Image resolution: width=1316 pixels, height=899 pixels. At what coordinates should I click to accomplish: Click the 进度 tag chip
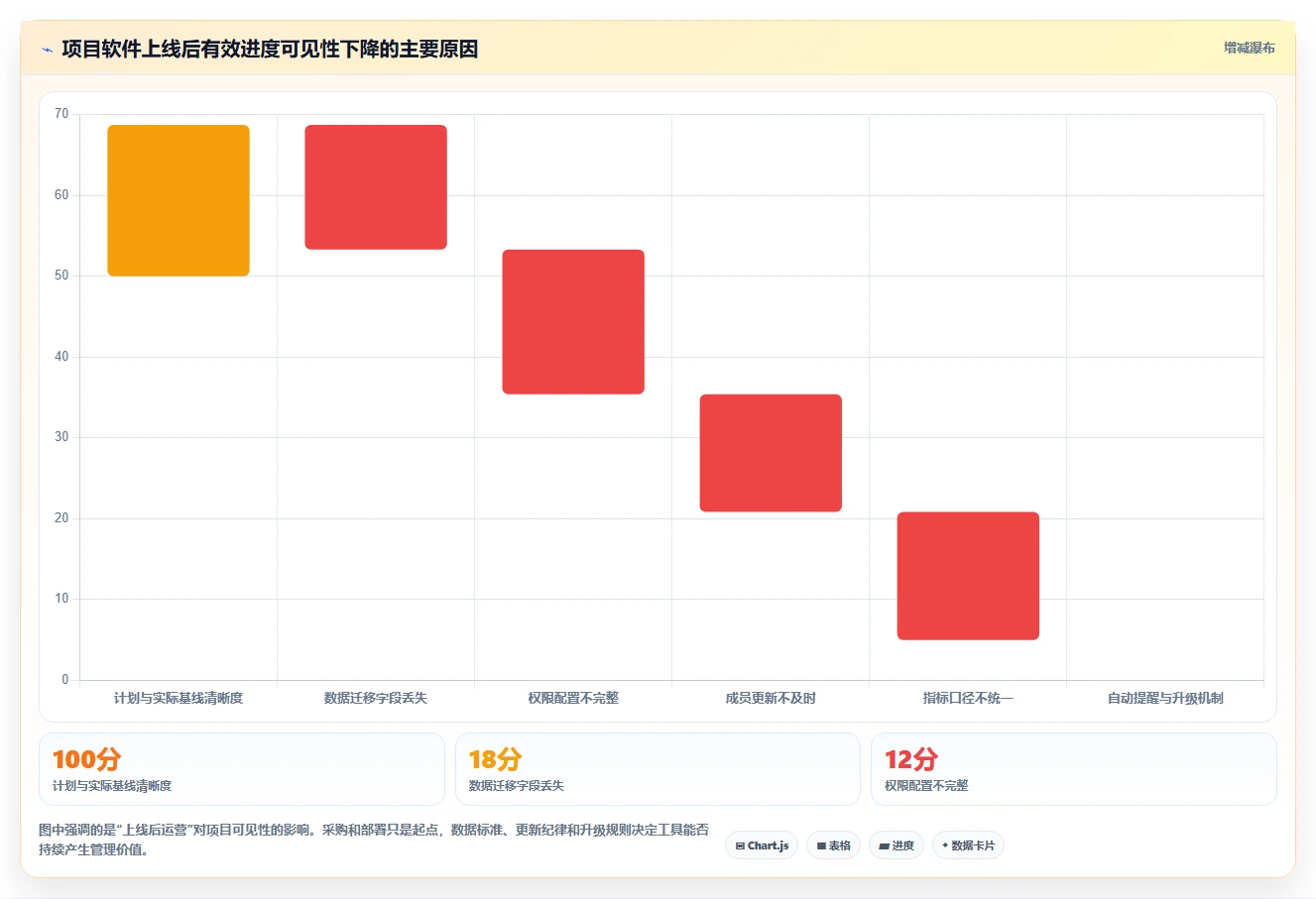[897, 845]
